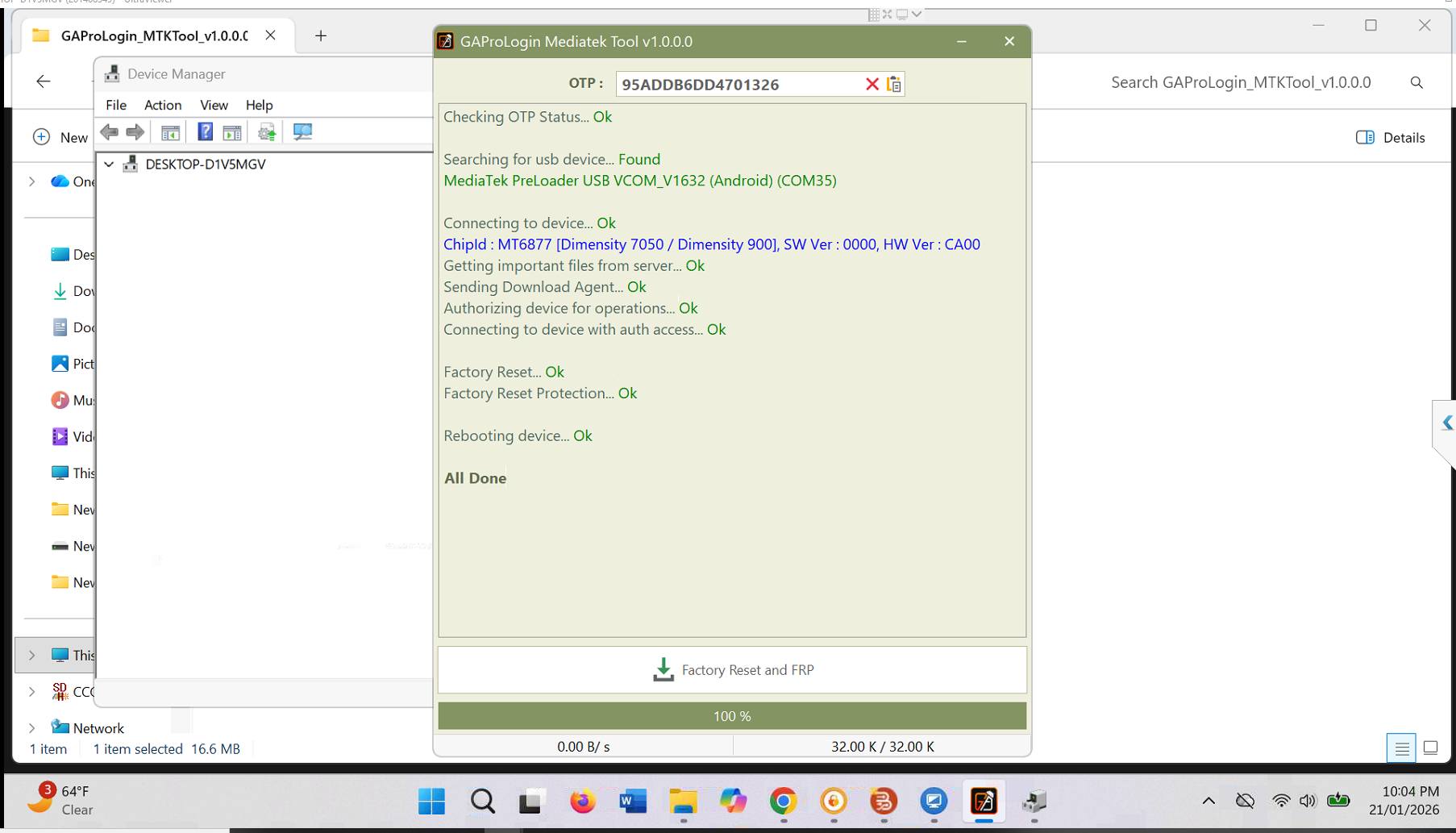Image resolution: width=1456 pixels, height=833 pixels.
Task: Click Show/Hide Console Tree in Device Manager
Action: (x=170, y=132)
